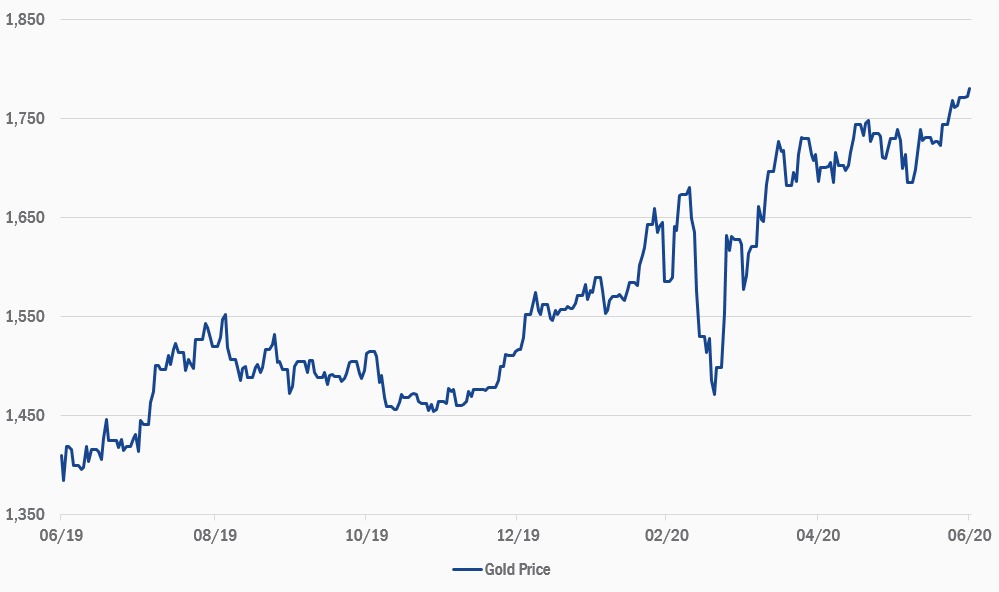Click the 1,350 y-axis label

tap(25, 514)
